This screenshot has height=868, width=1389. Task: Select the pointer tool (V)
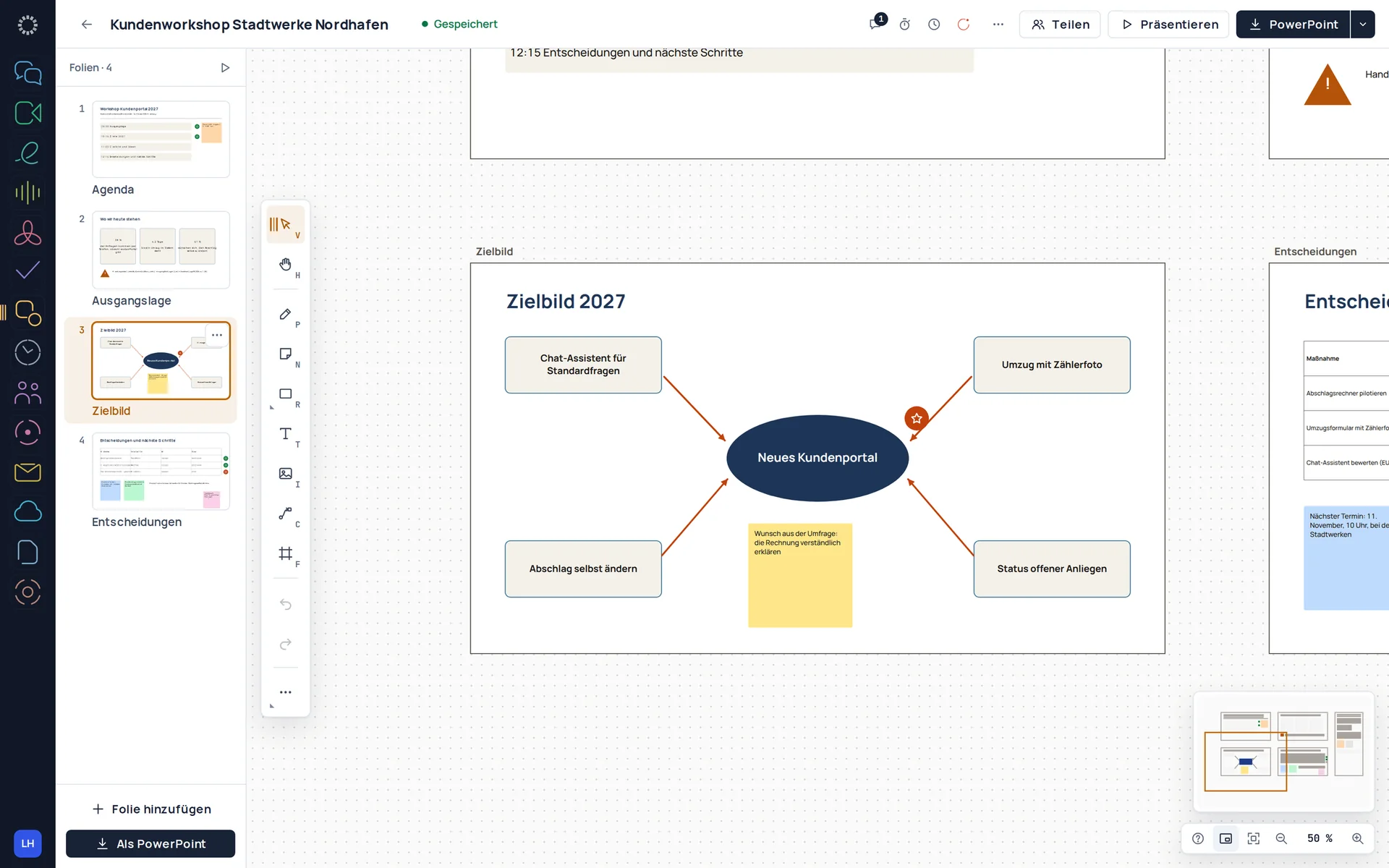pyautogui.click(x=286, y=224)
